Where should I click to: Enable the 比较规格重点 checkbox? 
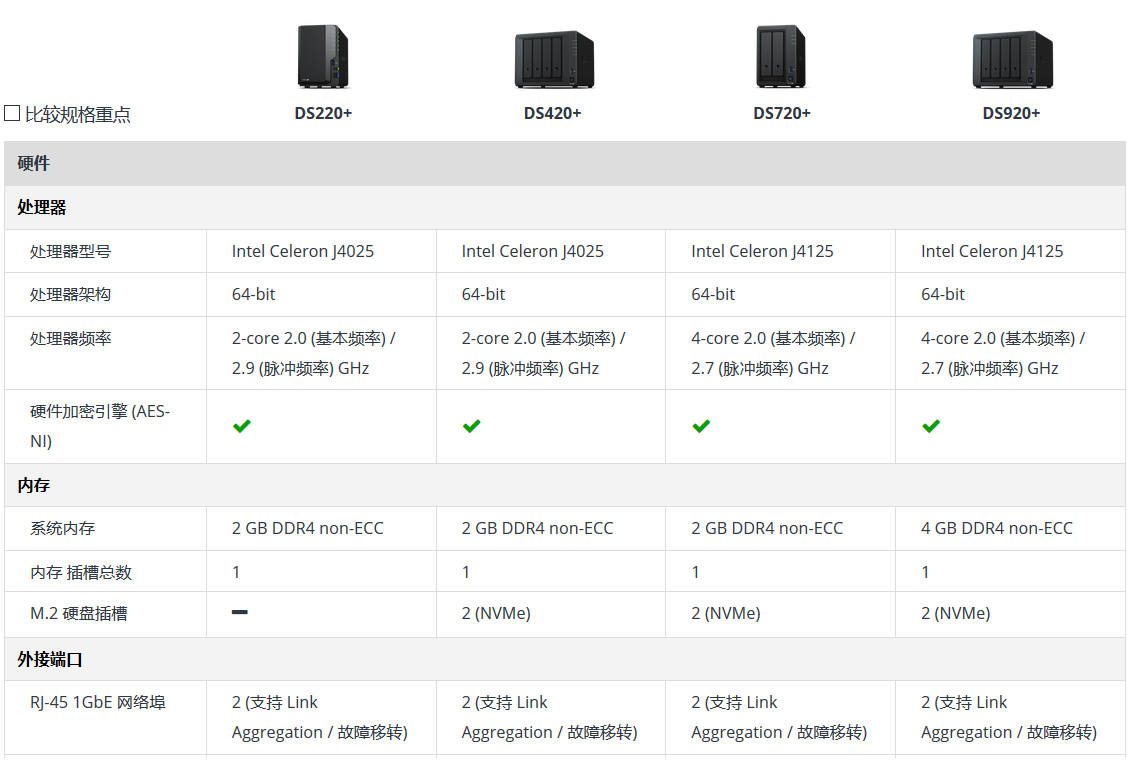tap(12, 113)
